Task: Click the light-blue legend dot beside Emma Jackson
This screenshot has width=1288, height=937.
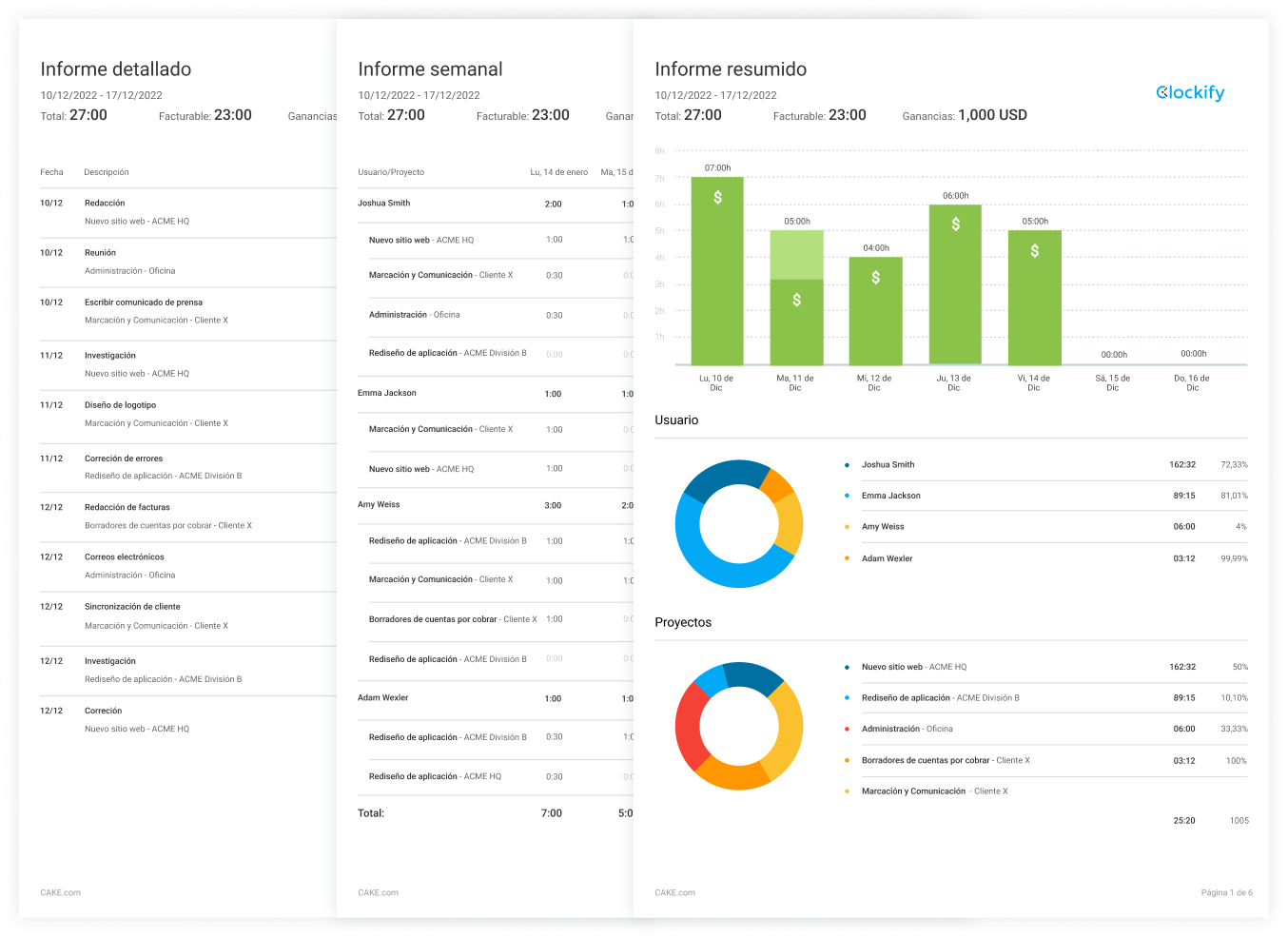Action: point(847,496)
